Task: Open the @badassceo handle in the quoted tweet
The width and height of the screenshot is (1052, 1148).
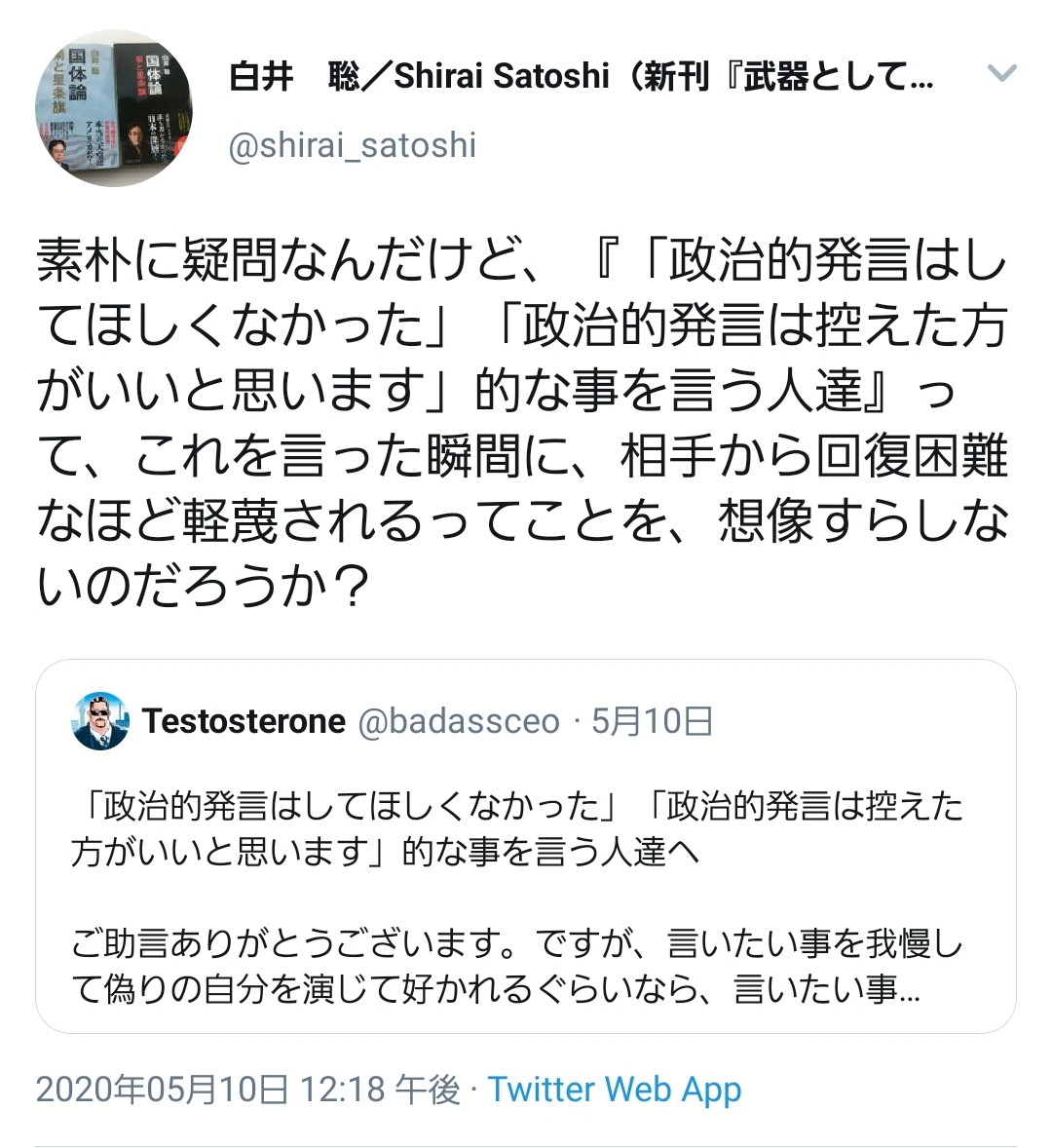Action: 459,721
